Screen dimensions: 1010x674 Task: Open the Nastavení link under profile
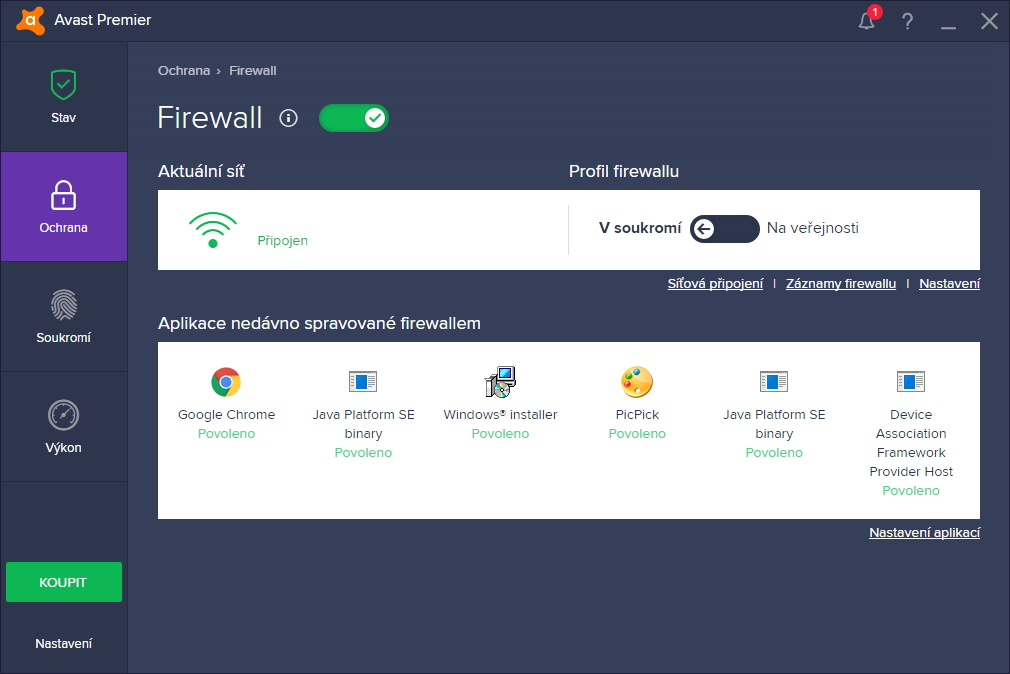click(x=949, y=284)
